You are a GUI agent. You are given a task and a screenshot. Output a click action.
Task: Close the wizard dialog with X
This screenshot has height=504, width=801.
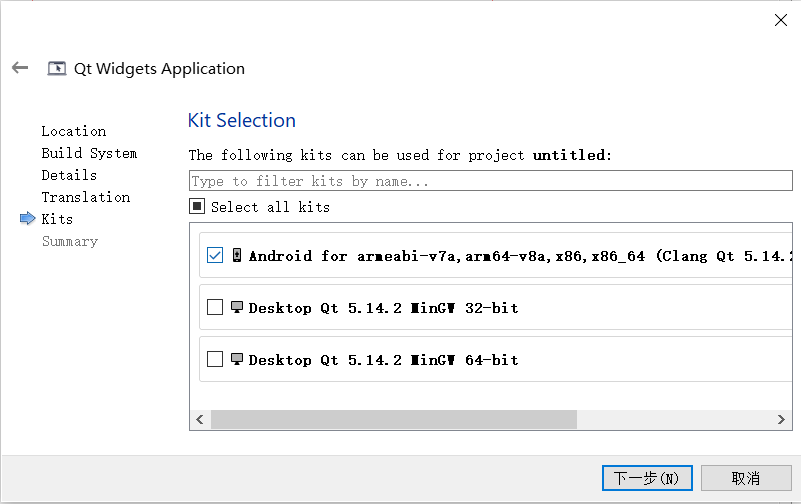pos(781,20)
